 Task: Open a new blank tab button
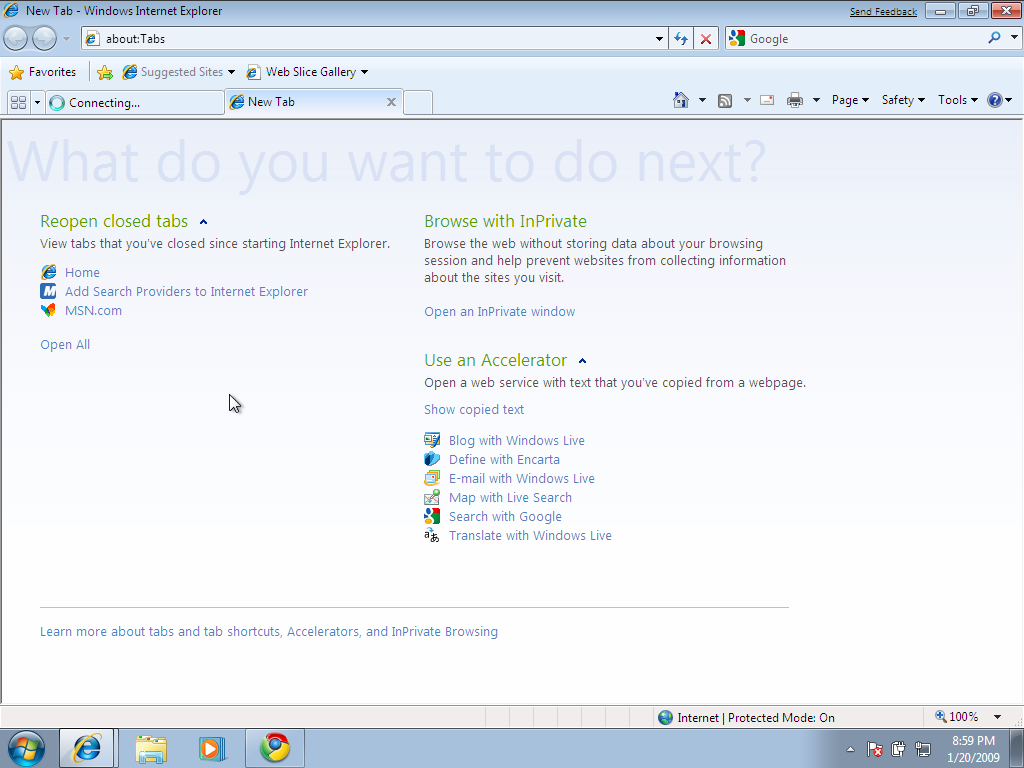click(x=418, y=103)
